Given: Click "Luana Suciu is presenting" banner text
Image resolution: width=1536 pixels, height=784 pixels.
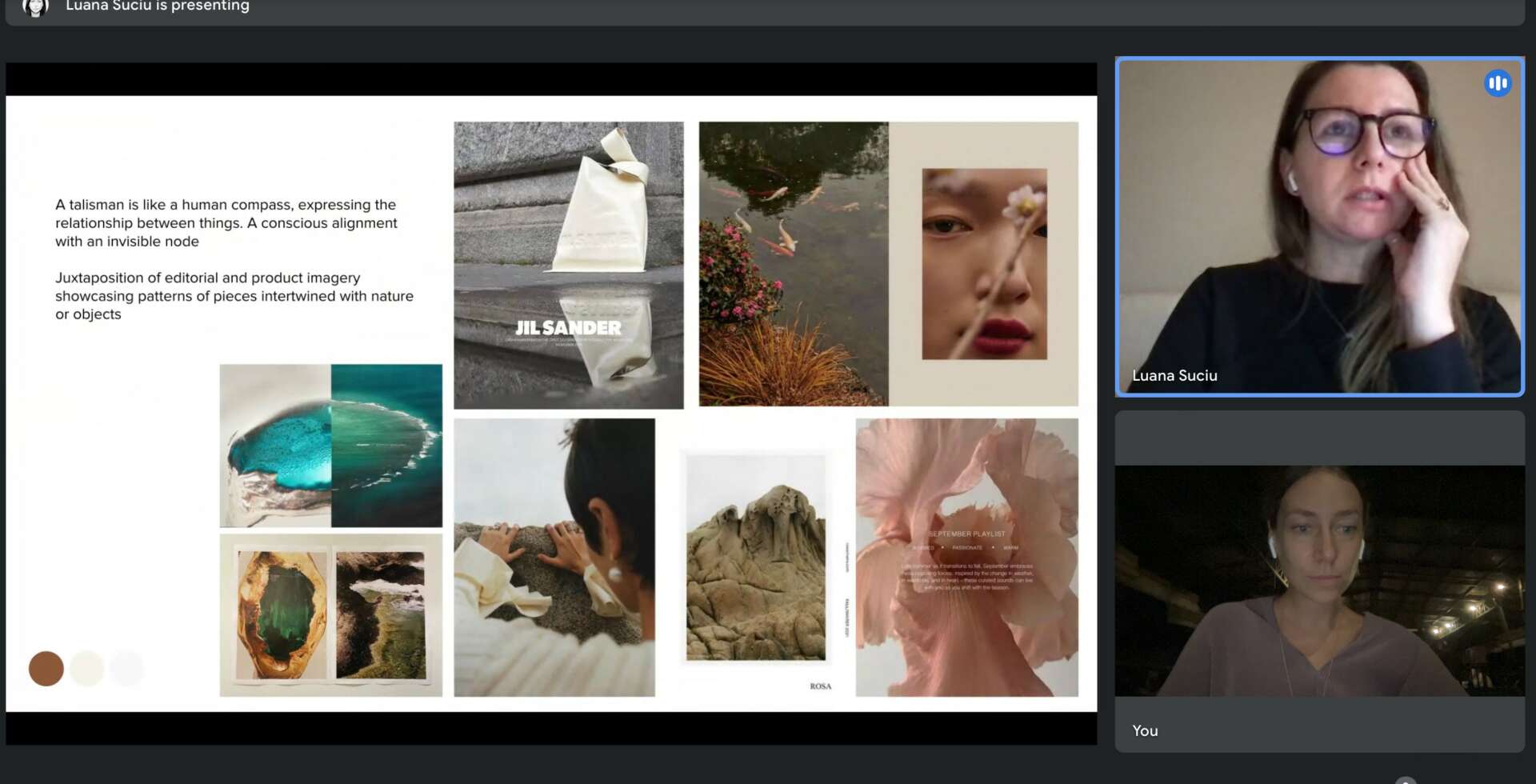Looking at the screenshot, I should click(x=158, y=6).
